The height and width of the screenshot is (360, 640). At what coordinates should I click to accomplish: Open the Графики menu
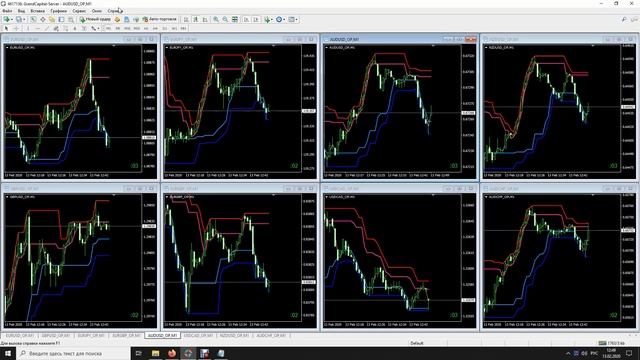(59, 11)
